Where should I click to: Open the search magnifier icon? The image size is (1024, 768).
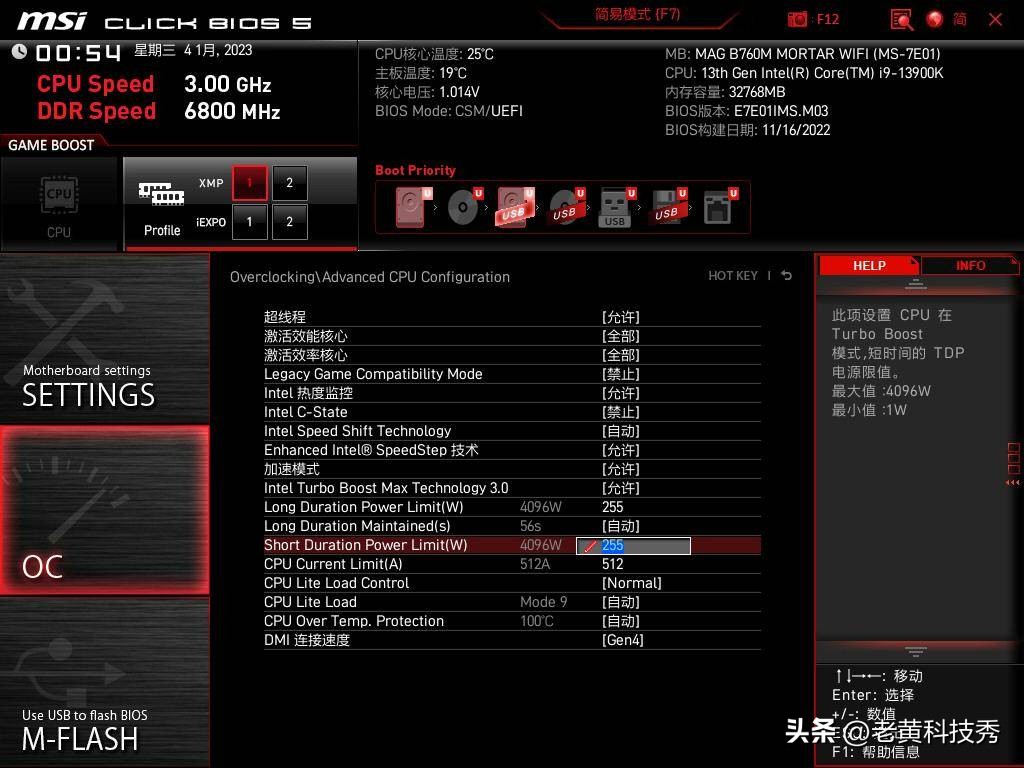coord(899,19)
